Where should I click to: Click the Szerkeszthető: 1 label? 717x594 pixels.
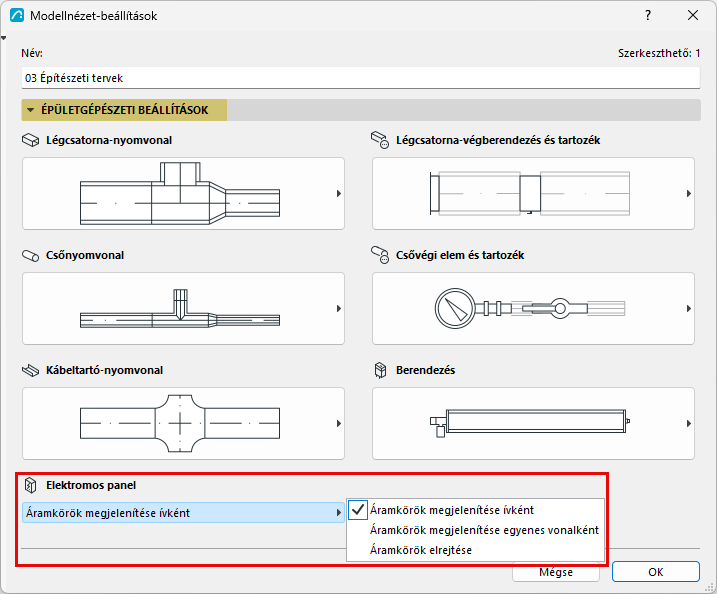pos(659,53)
